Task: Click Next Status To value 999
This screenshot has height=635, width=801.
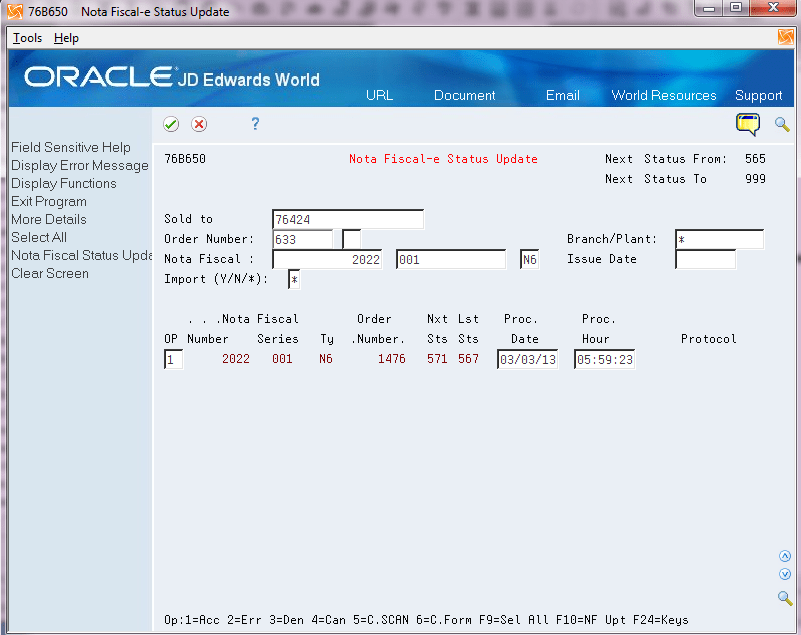Action: tap(755, 179)
